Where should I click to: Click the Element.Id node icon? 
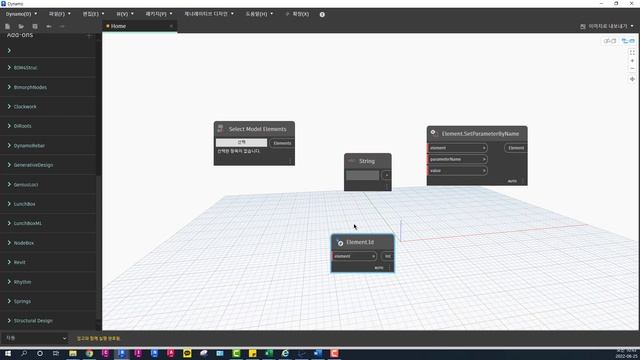[x=340, y=242]
